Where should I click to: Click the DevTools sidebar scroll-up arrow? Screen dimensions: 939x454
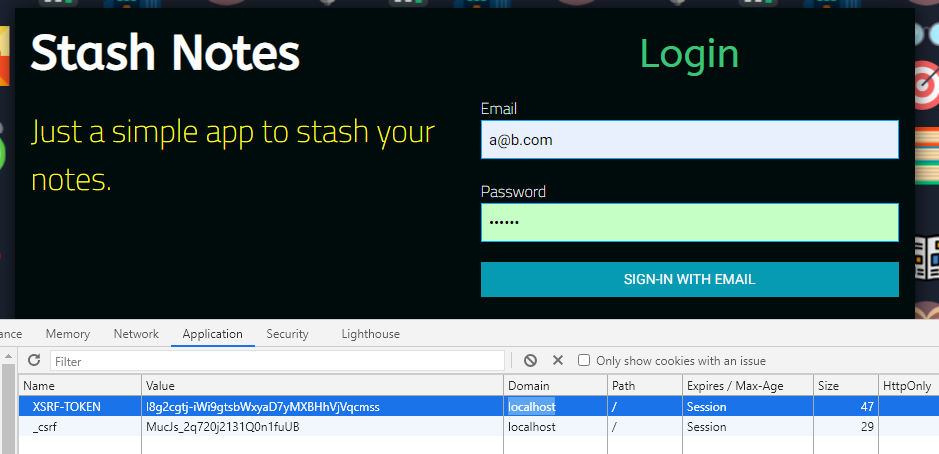tap(8, 357)
